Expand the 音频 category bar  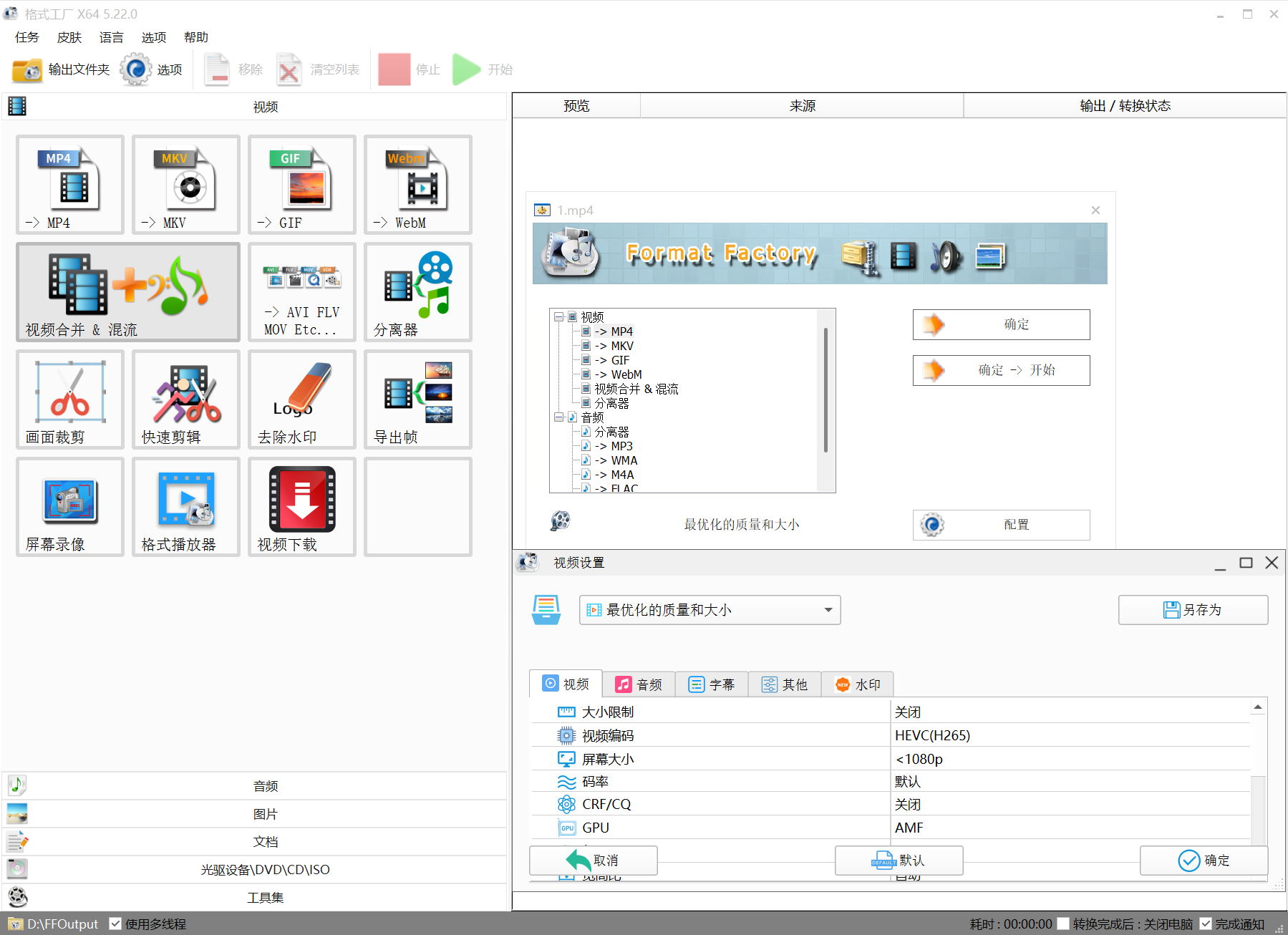pos(254,786)
